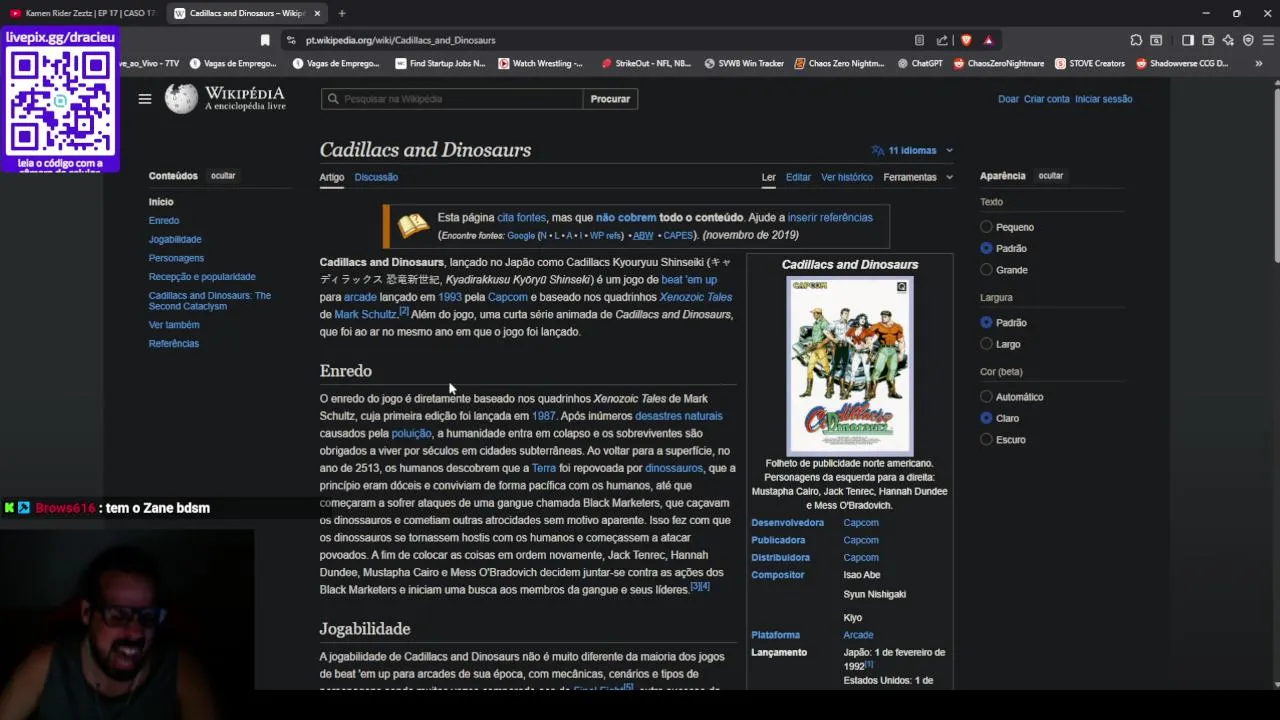
Task: Show more bookmarks chevron
Action: (1258, 63)
